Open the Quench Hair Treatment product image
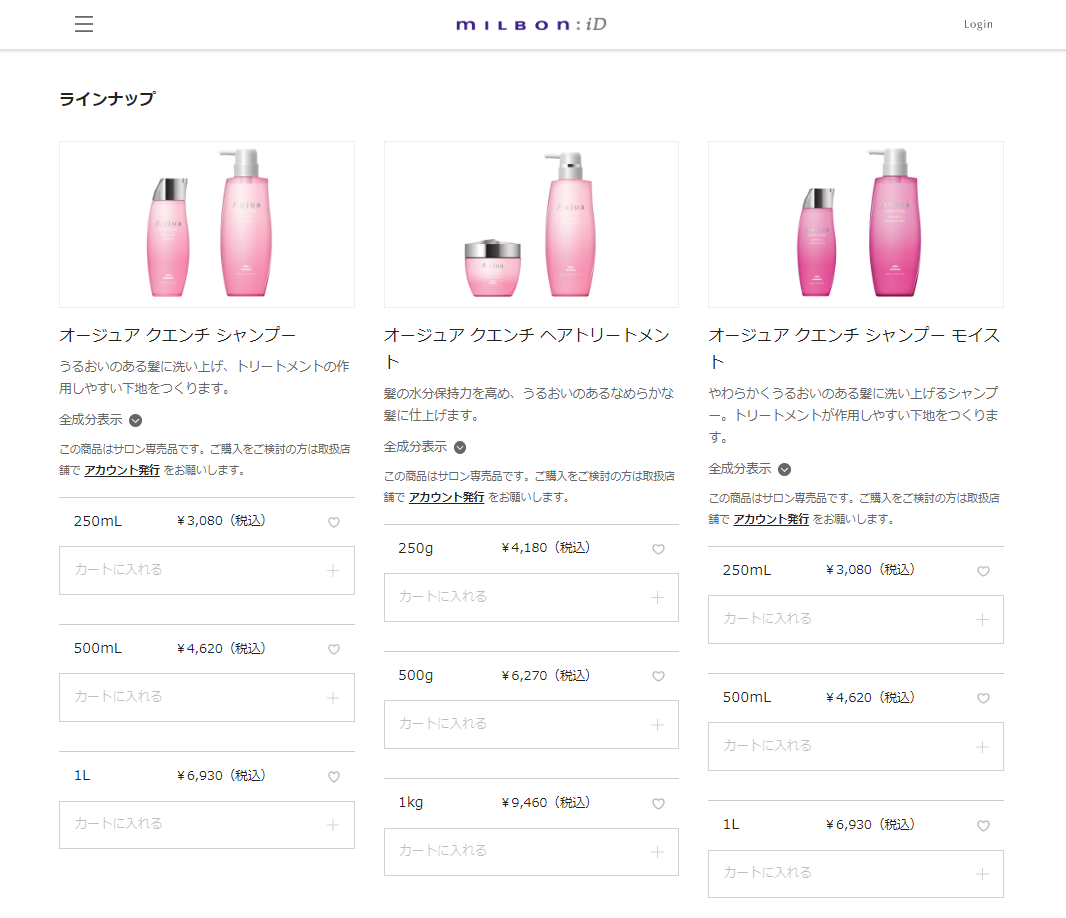 [x=531, y=224]
